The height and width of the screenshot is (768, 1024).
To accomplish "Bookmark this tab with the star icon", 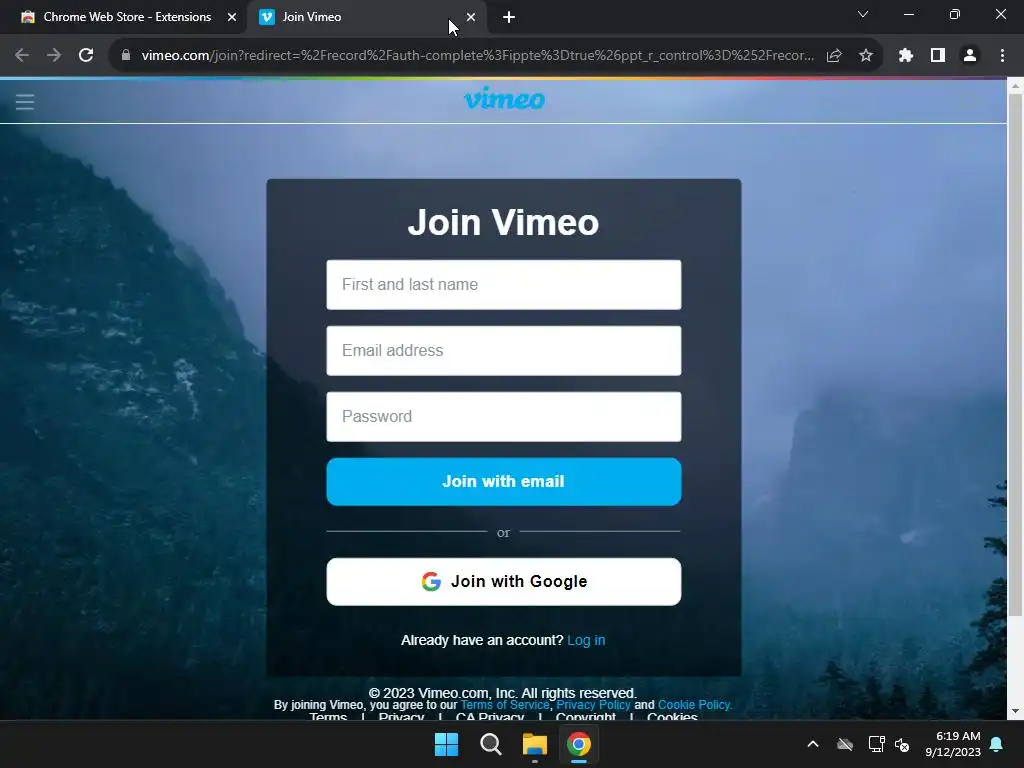I will tap(866, 56).
